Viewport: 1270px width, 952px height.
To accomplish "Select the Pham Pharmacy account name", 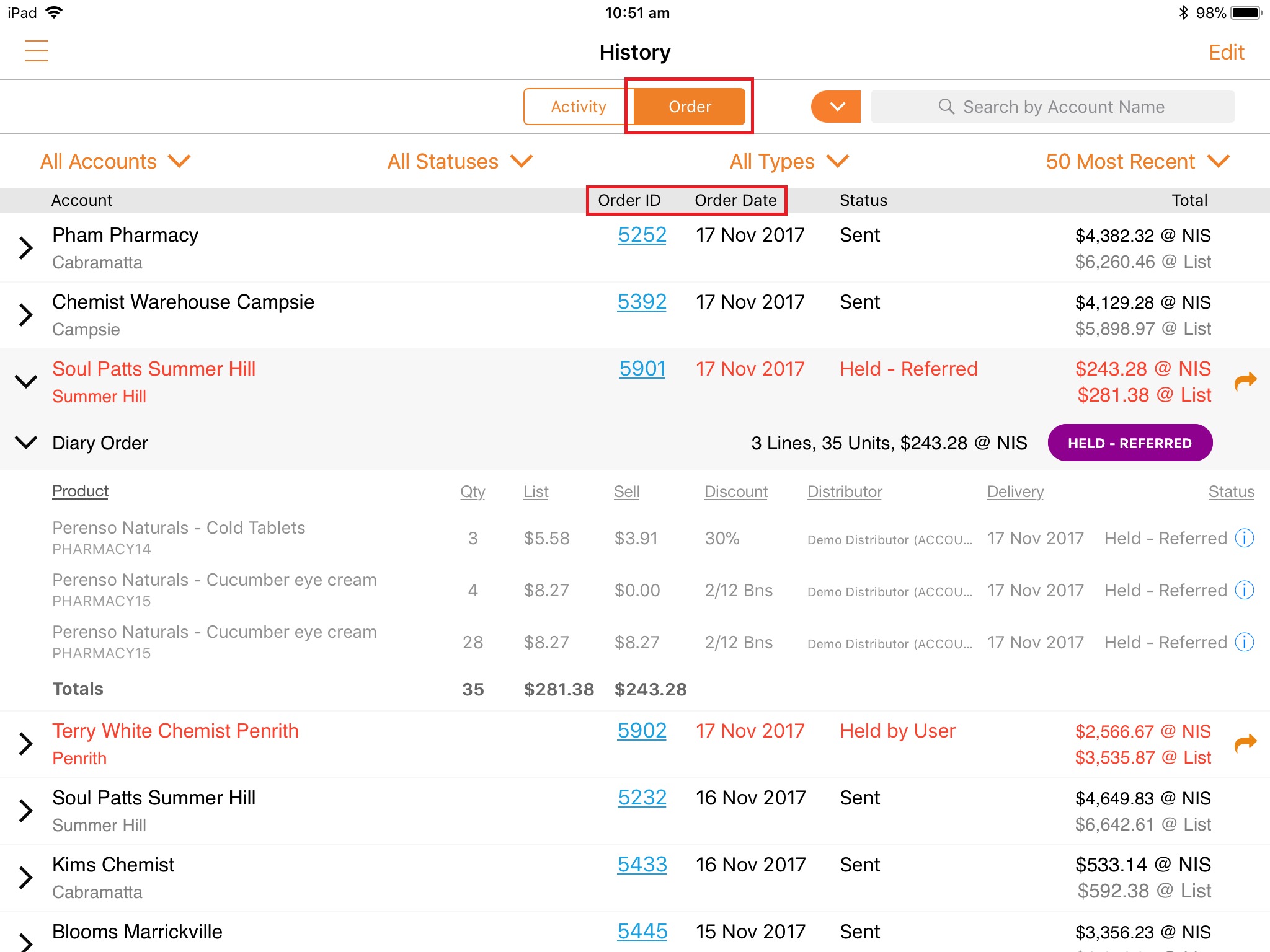I will 125,235.
